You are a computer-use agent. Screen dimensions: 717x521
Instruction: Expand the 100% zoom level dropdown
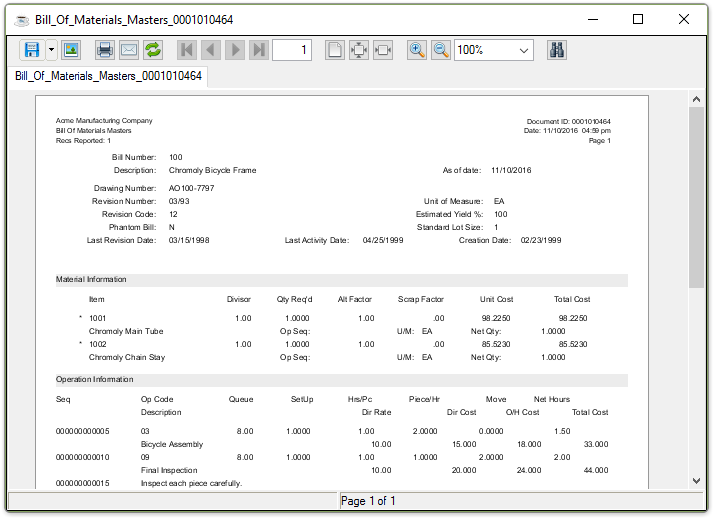click(524, 50)
